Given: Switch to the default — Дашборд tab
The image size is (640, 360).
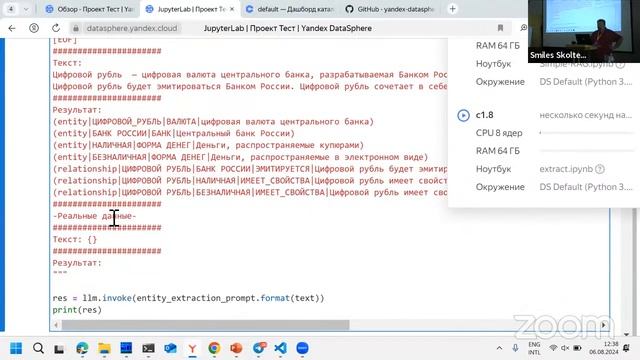Looking at the screenshot, I should (x=290, y=9).
